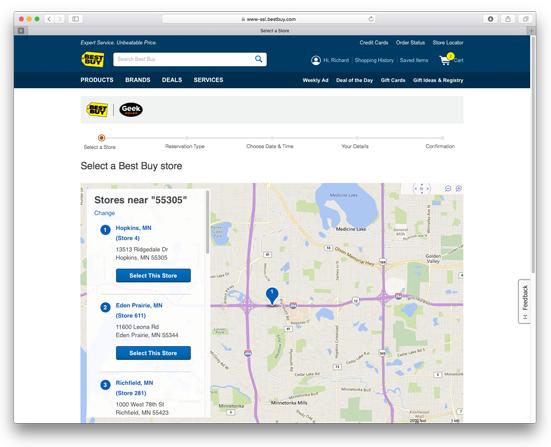Open Deal of the Day
The height and width of the screenshot is (447, 551).
354,80
